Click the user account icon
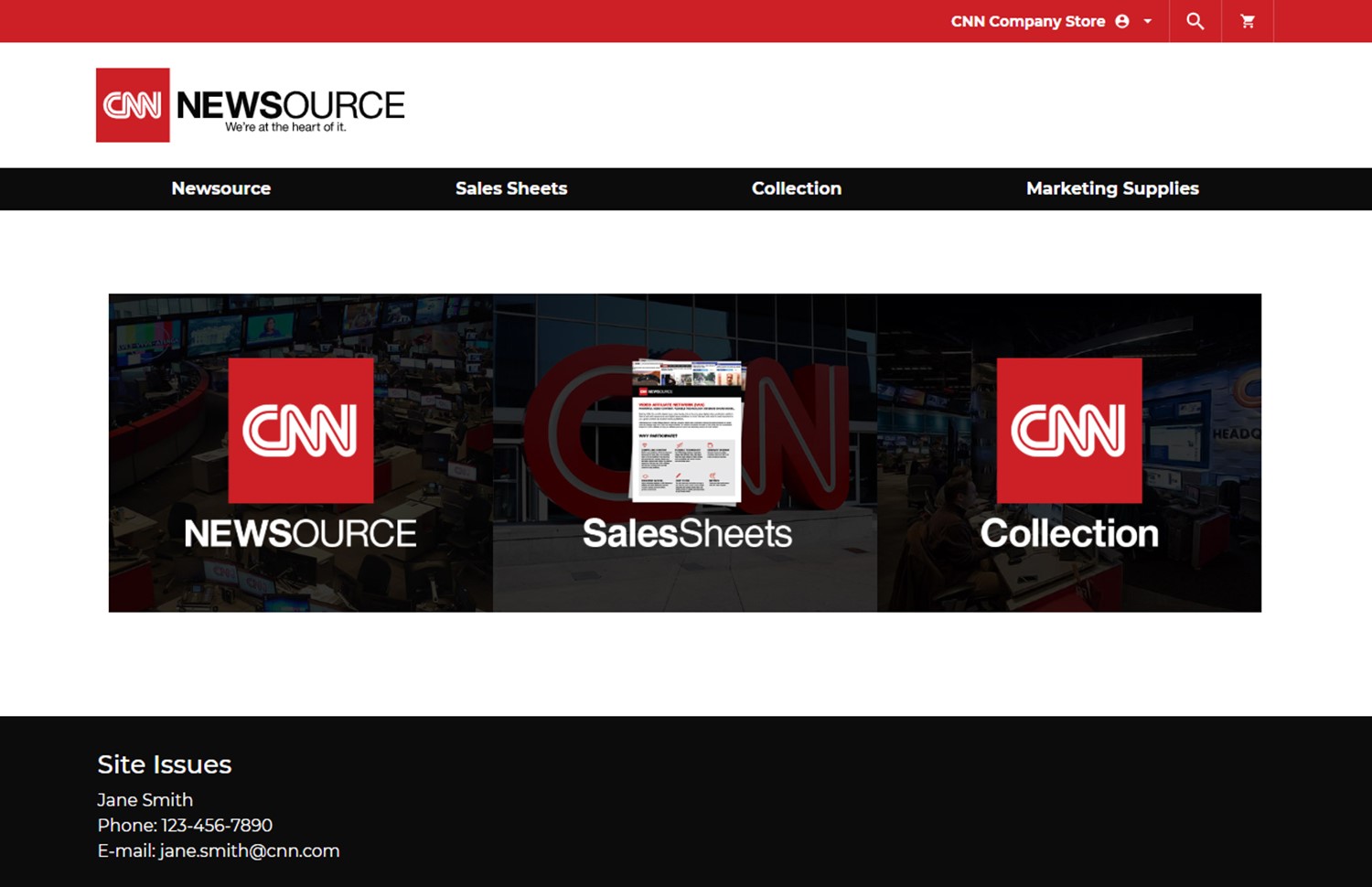 click(x=1122, y=21)
